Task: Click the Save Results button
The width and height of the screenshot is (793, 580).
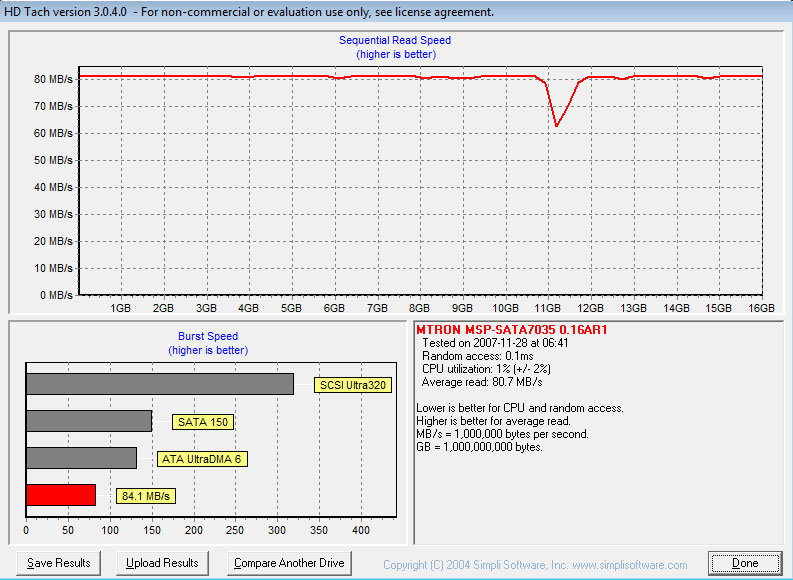Action: click(x=58, y=563)
